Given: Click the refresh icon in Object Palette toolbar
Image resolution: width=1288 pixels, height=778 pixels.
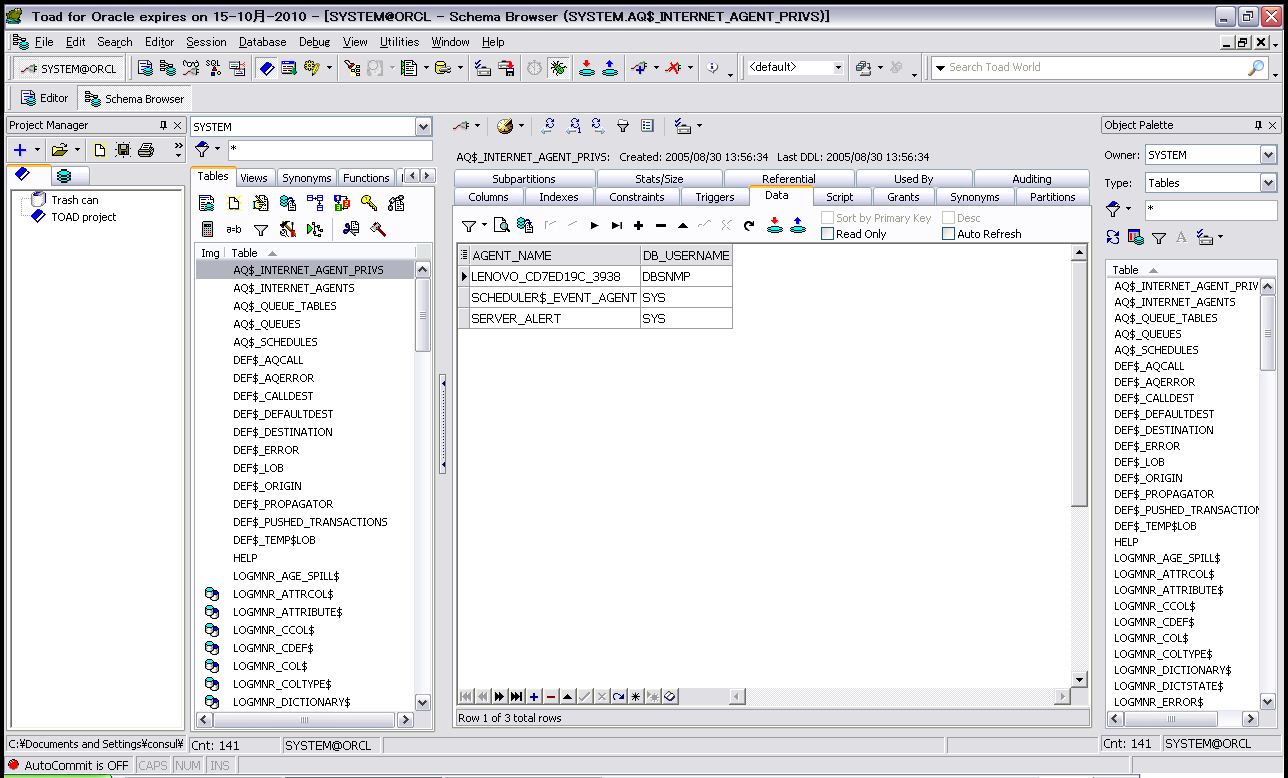Looking at the screenshot, I should click(x=1113, y=237).
